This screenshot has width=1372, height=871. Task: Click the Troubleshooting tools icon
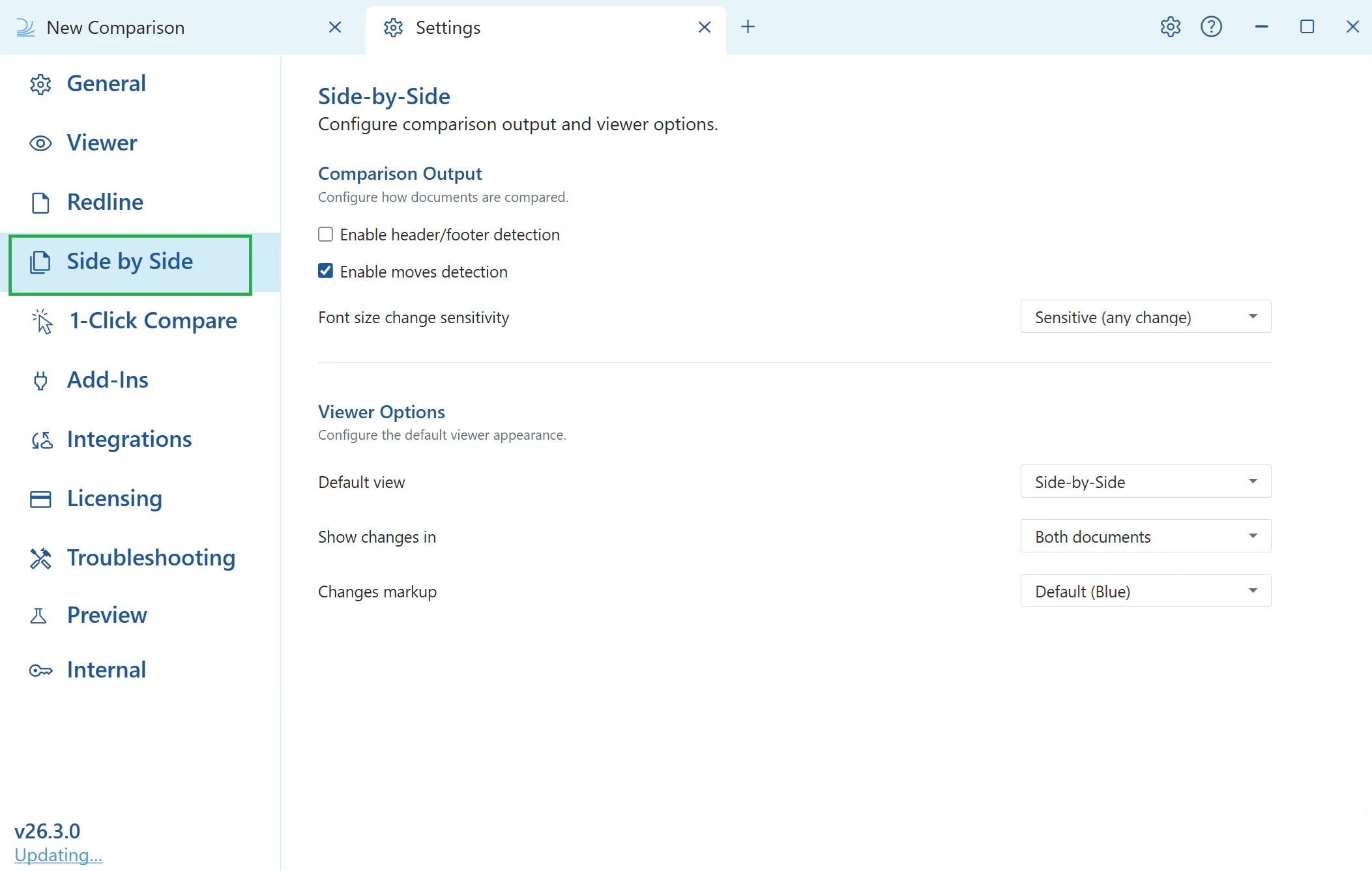click(x=40, y=558)
